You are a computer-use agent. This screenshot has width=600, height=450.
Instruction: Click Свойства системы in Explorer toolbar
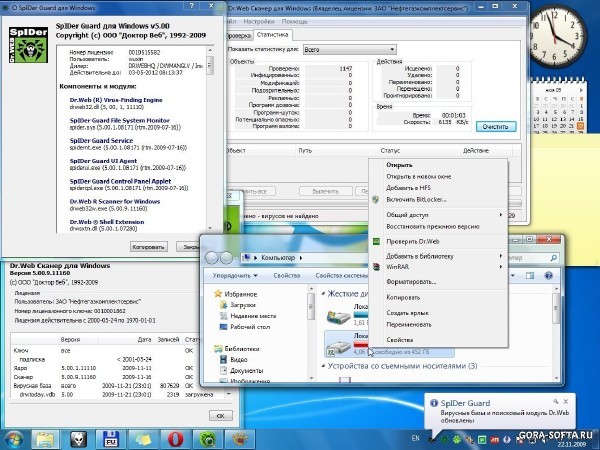340,276
